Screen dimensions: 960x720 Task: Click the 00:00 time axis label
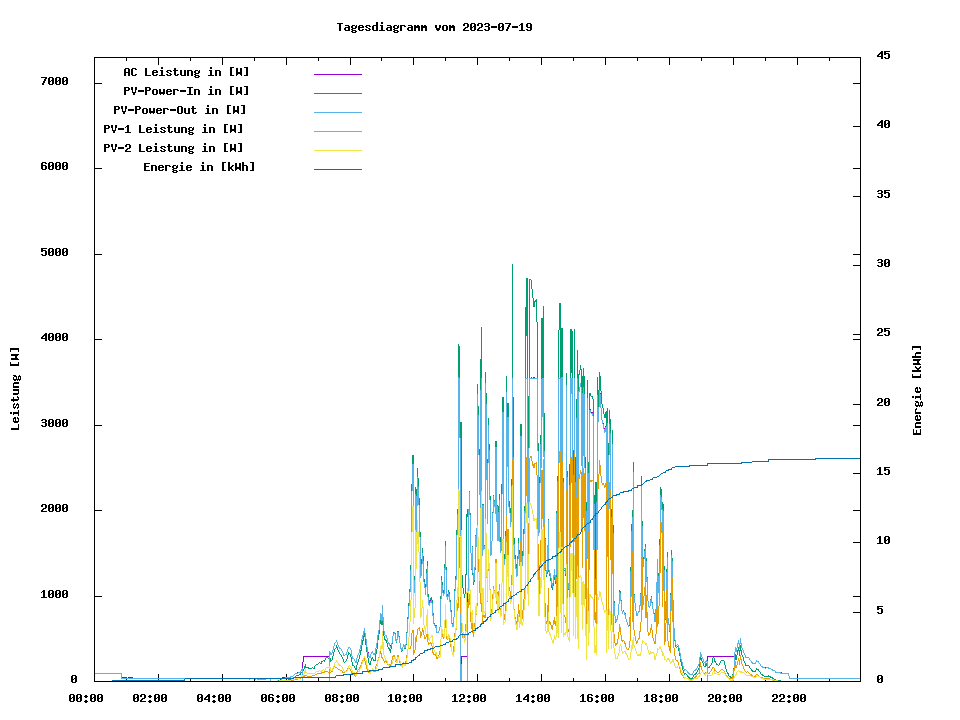click(x=87, y=698)
